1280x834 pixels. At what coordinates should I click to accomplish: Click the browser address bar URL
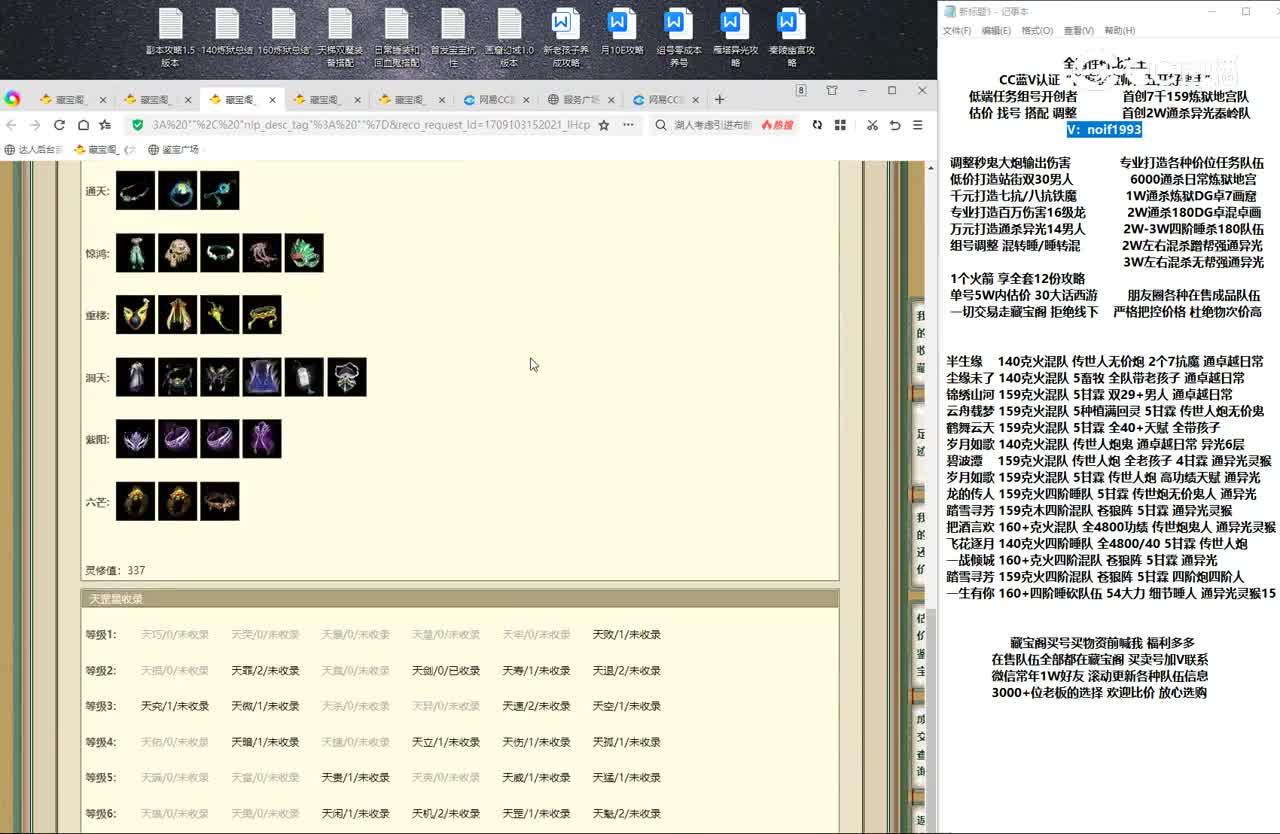[370, 125]
